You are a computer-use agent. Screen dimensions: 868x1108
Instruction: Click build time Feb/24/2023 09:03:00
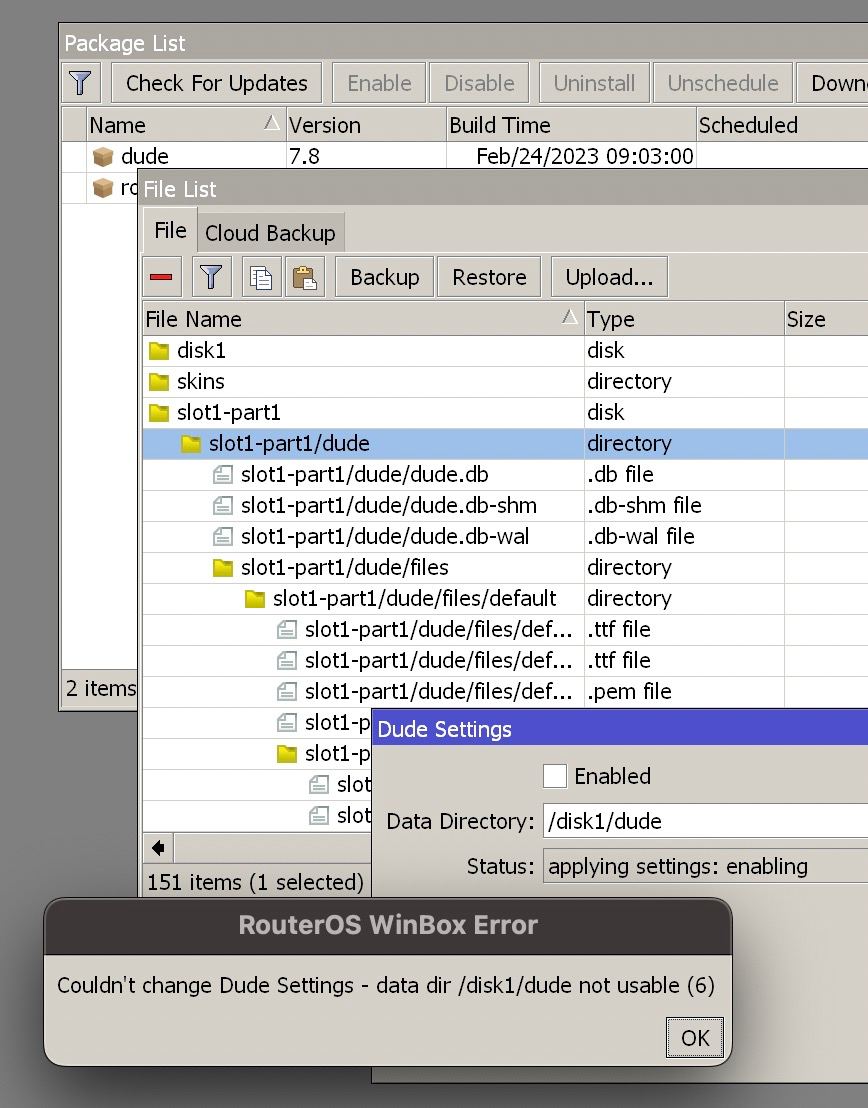(585, 156)
